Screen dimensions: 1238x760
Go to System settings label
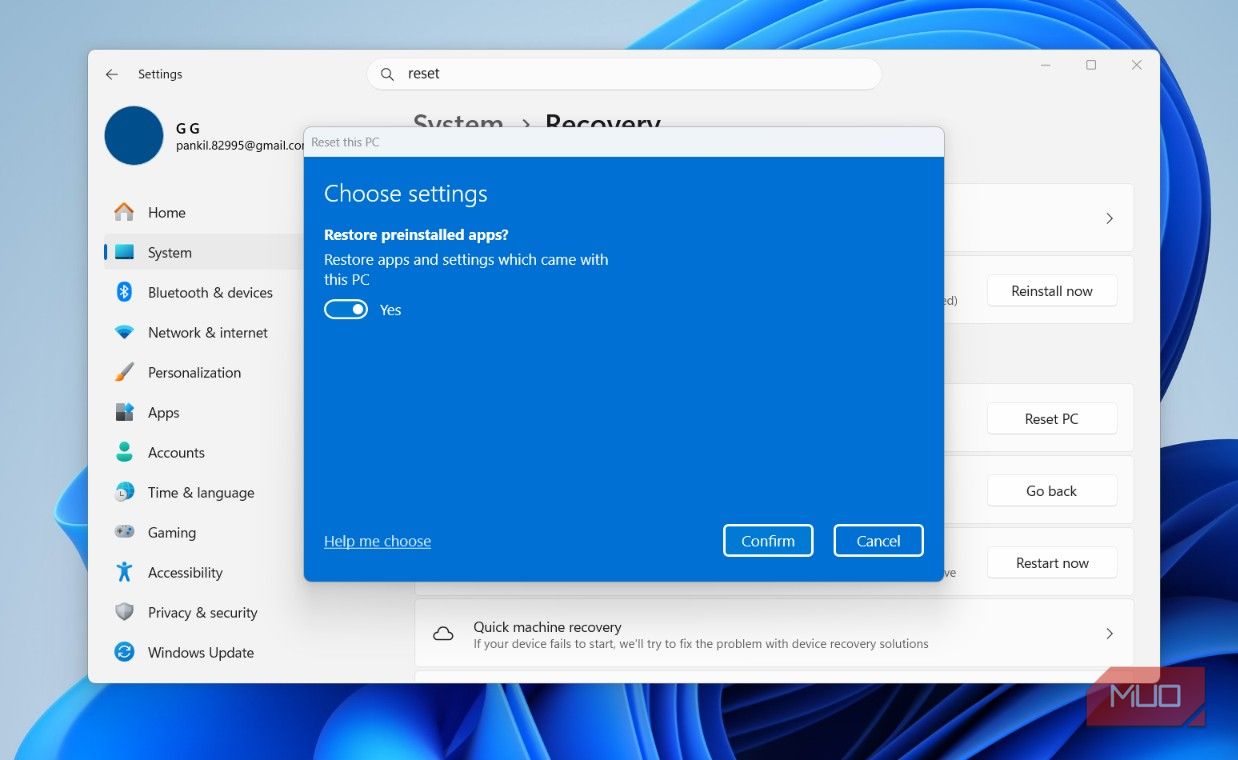click(x=170, y=252)
